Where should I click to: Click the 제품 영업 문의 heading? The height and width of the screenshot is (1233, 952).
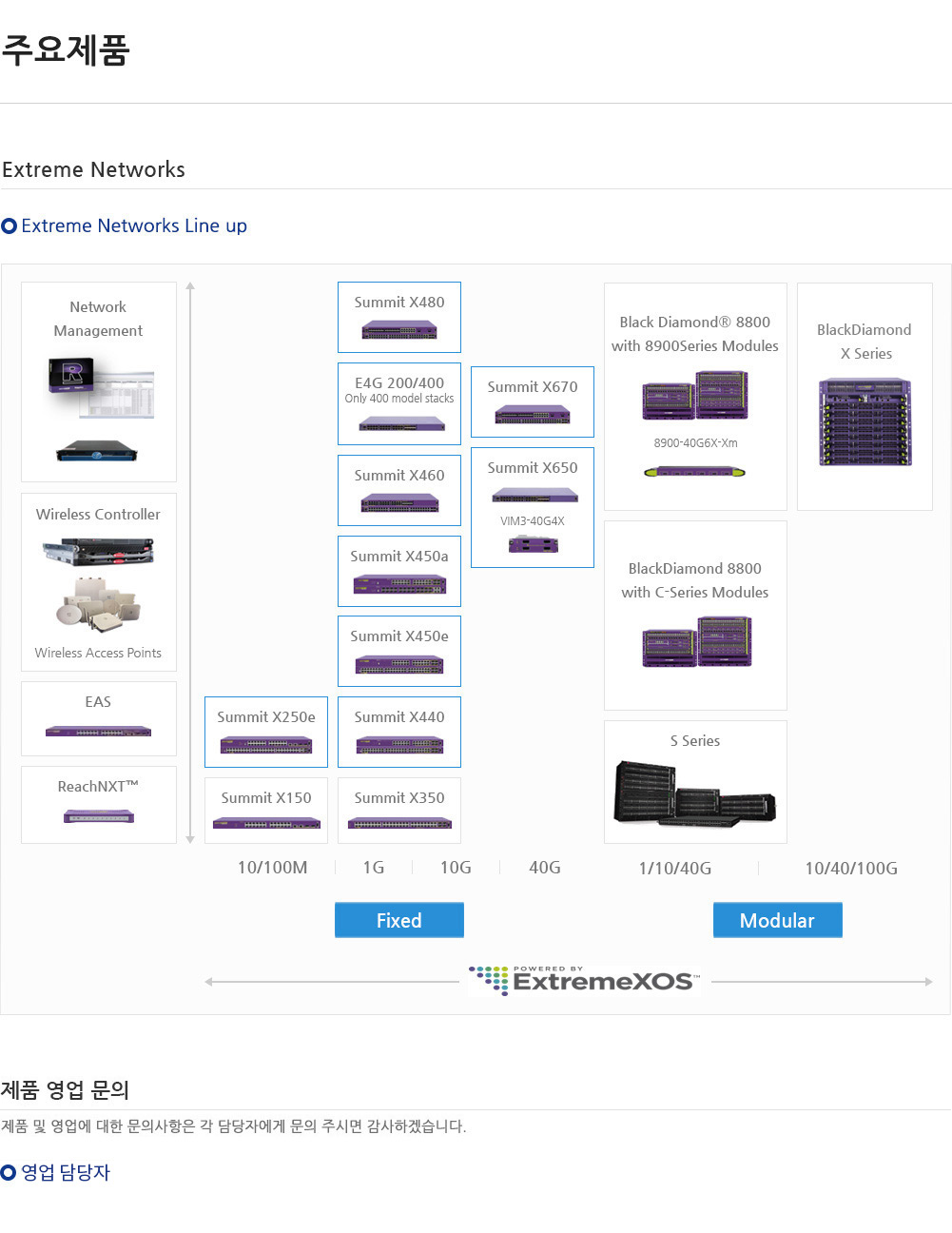point(66,1089)
